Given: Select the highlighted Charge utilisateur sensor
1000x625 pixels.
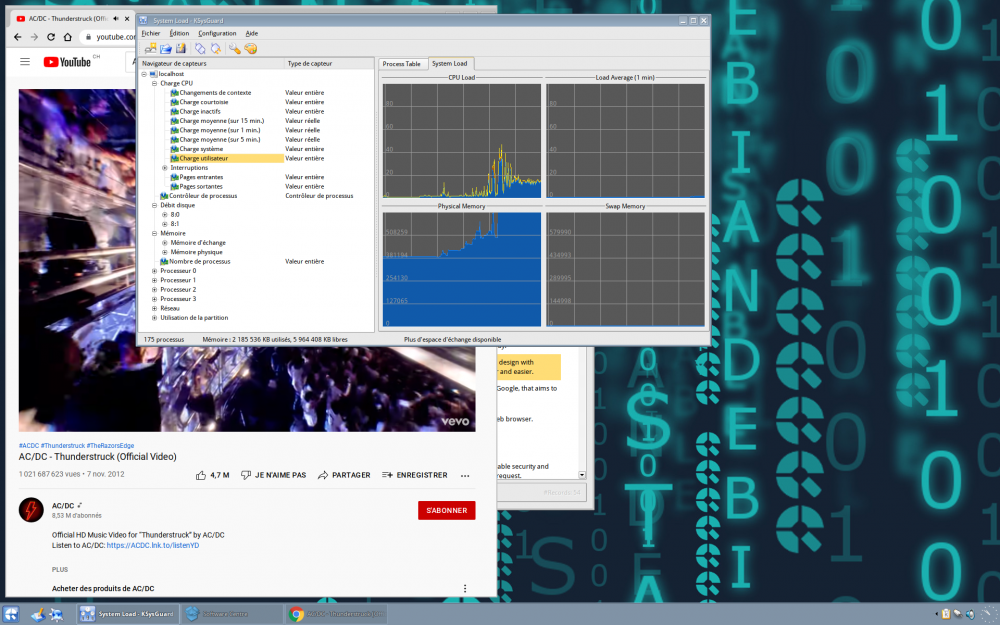Looking at the screenshot, I should pyautogui.click(x=226, y=158).
